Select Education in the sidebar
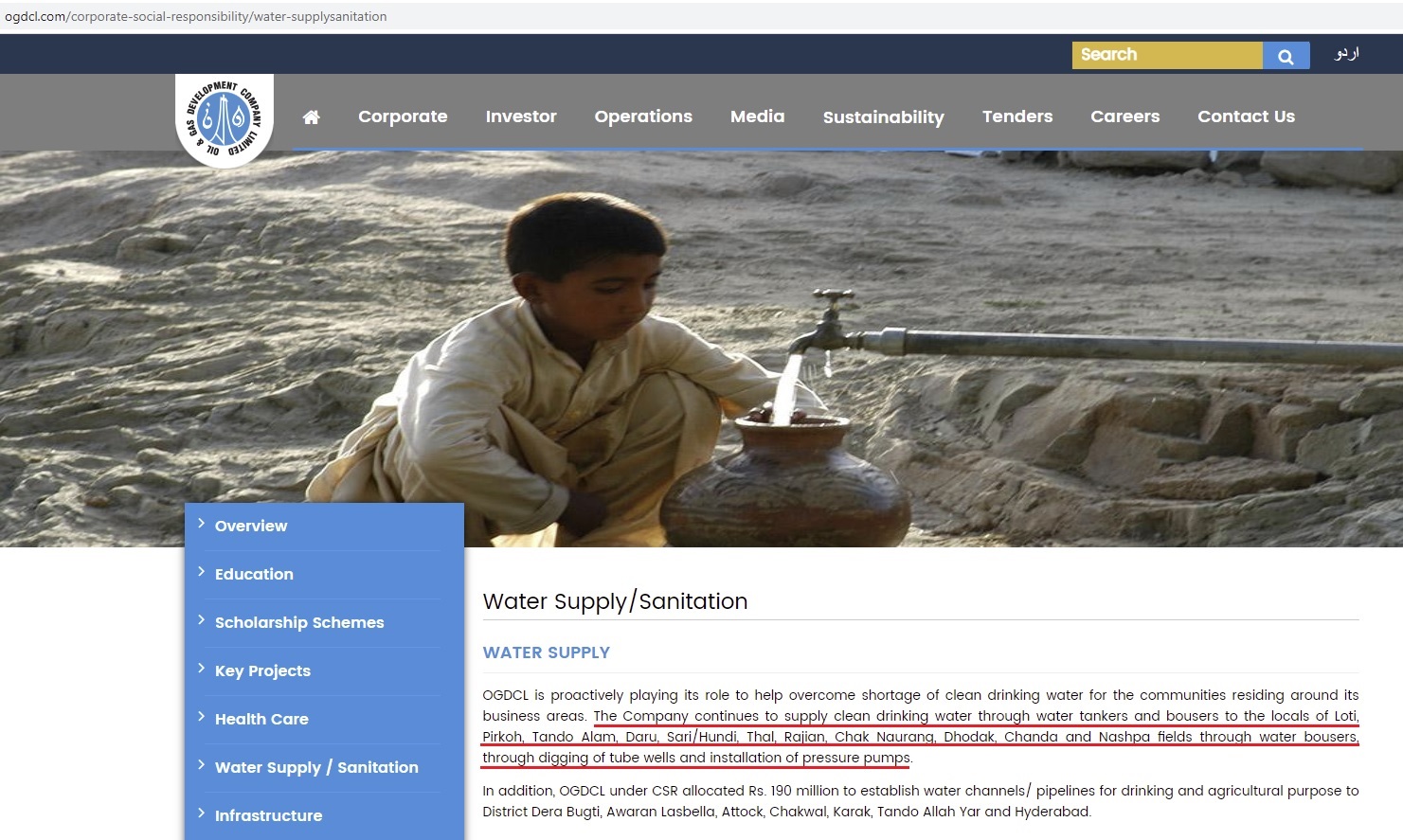1403x840 pixels. [x=254, y=574]
